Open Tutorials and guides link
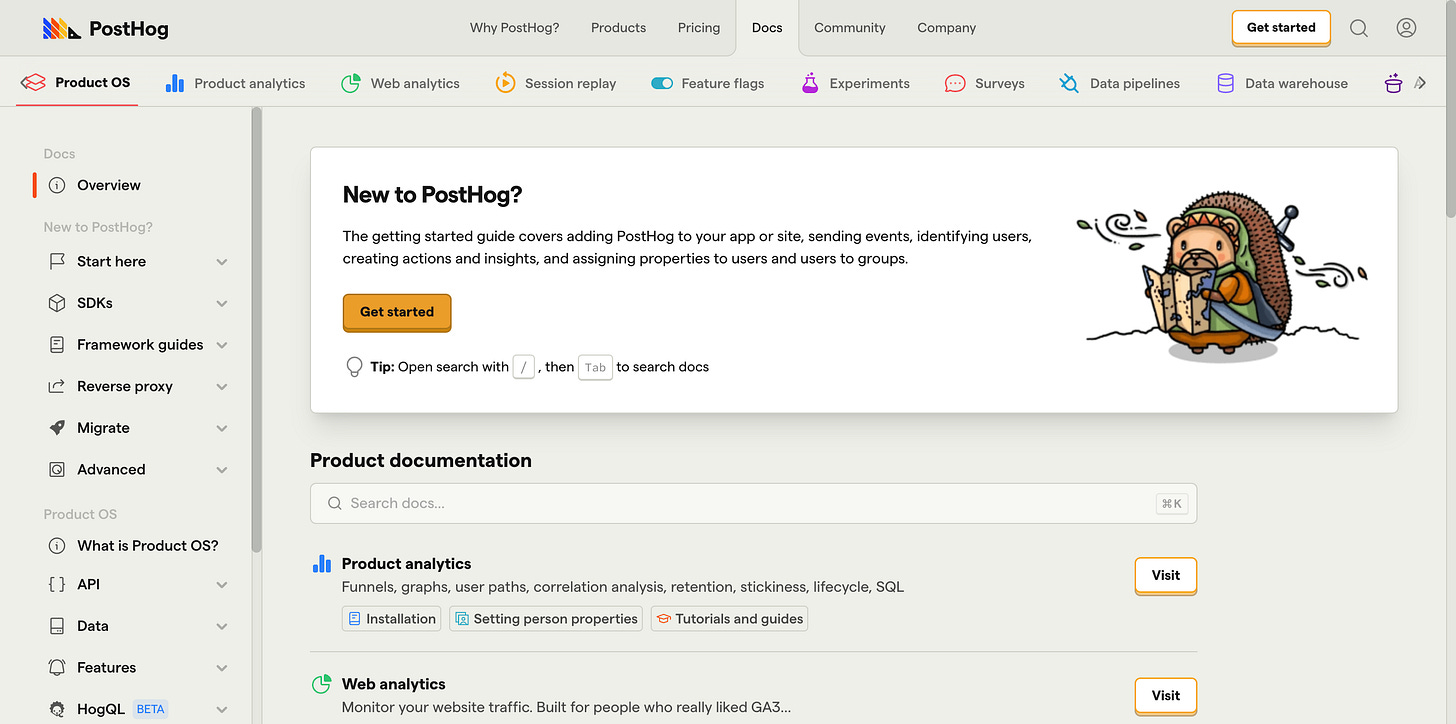The image size is (1456, 724). (x=729, y=619)
